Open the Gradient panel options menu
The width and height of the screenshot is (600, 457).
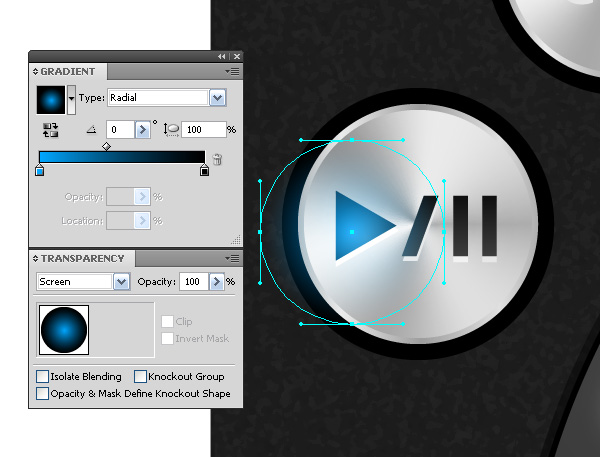click(x=233, y=72)
